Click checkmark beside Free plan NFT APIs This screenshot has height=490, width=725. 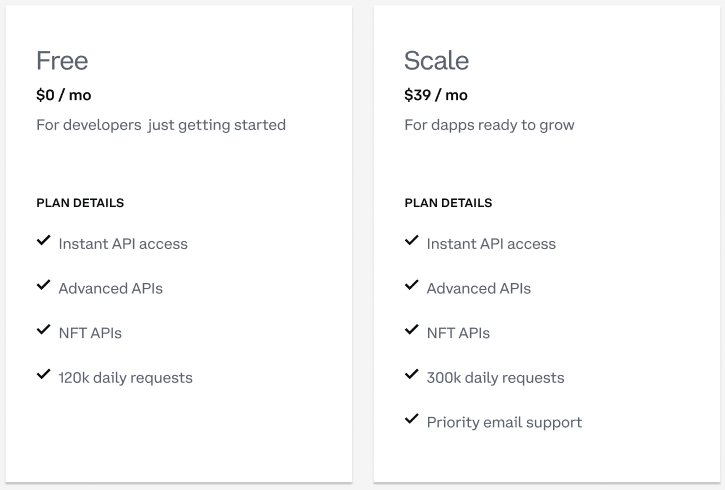click(43, 330)
